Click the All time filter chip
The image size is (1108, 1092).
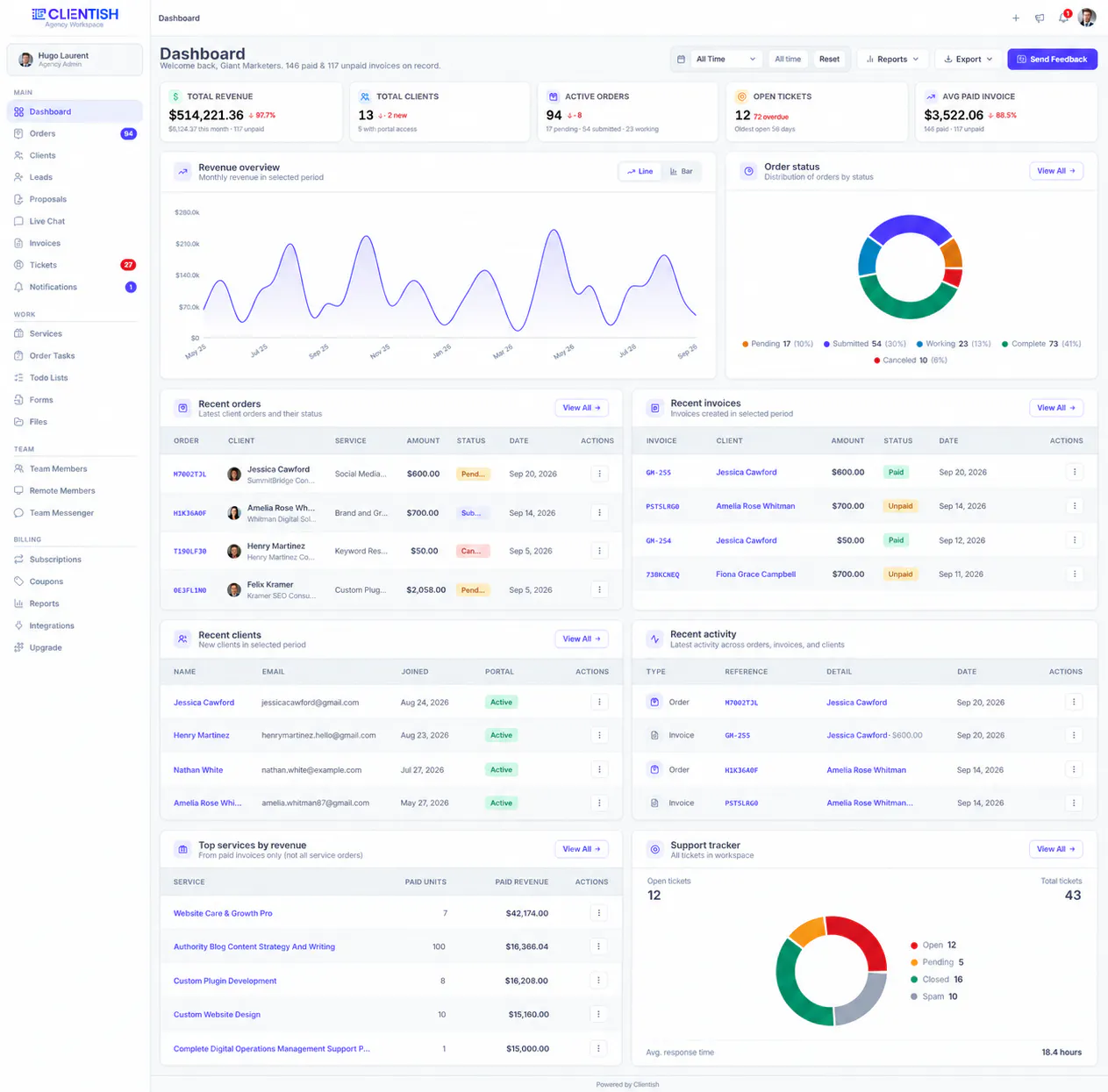click(x=788, y=59)
